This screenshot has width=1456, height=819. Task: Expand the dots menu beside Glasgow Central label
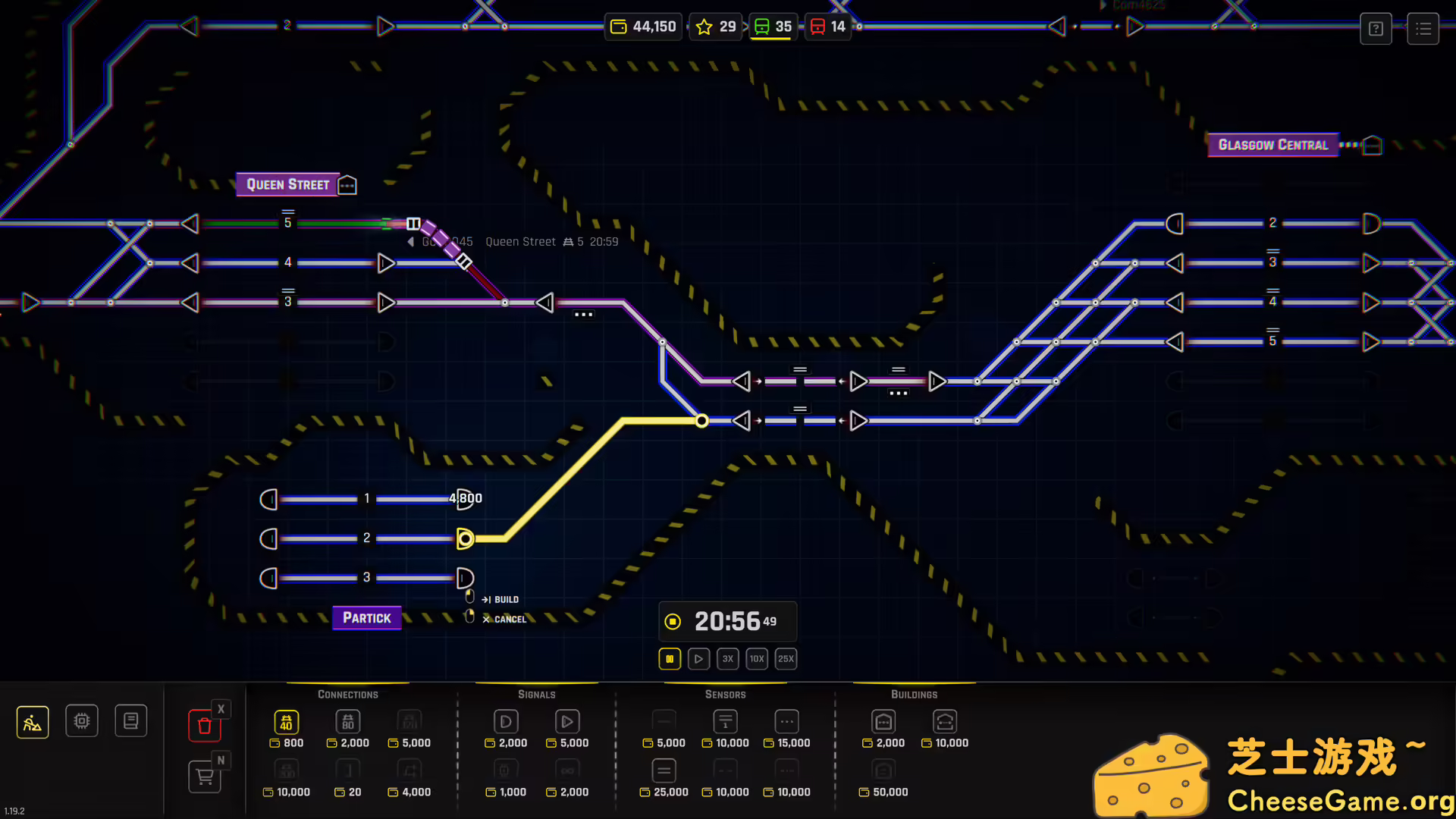1350,146
